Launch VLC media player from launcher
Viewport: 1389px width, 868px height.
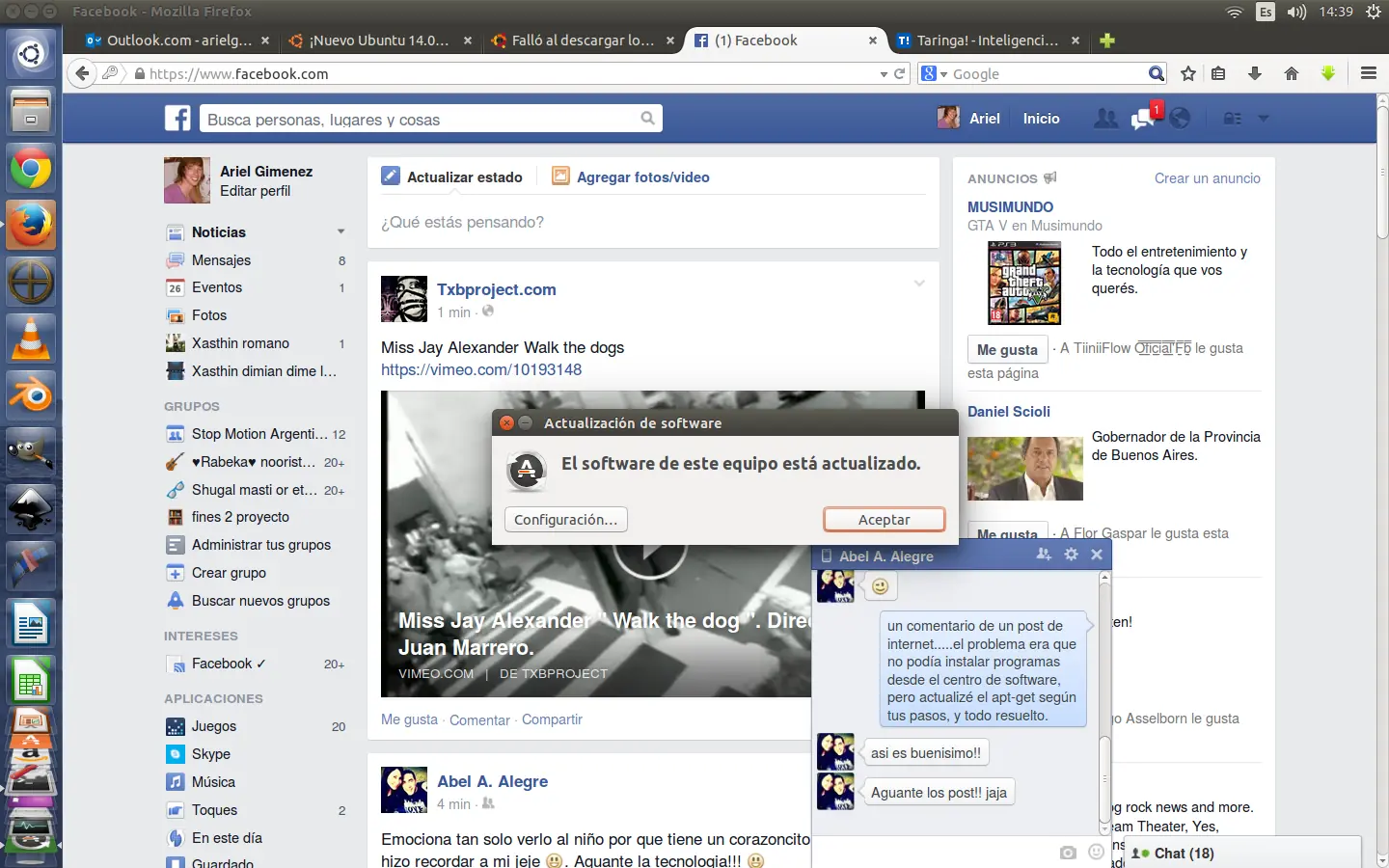click(31, 339)
